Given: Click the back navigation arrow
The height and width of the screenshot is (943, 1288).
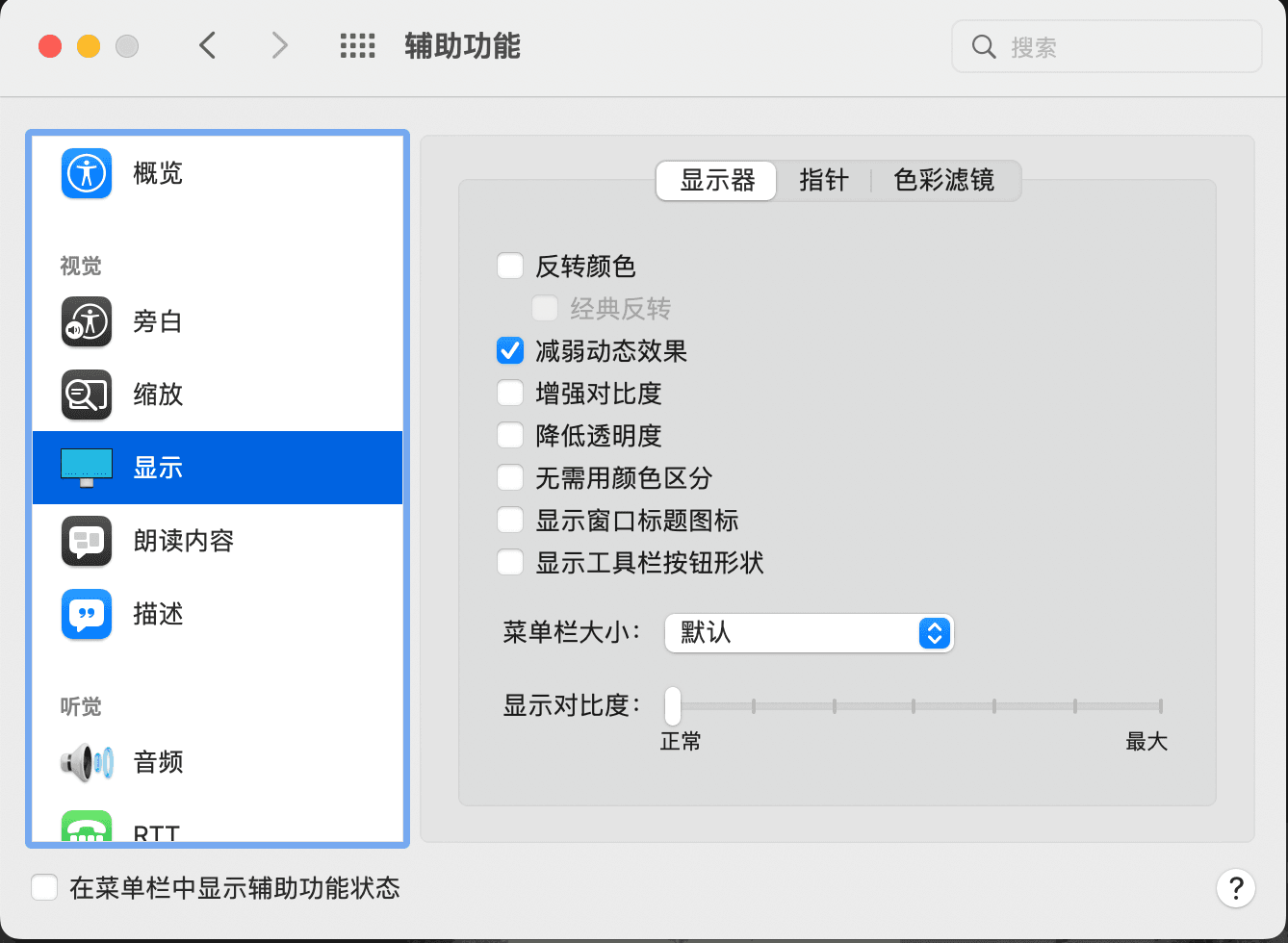Looking at the screenshot, I should (x=207, y=45).
